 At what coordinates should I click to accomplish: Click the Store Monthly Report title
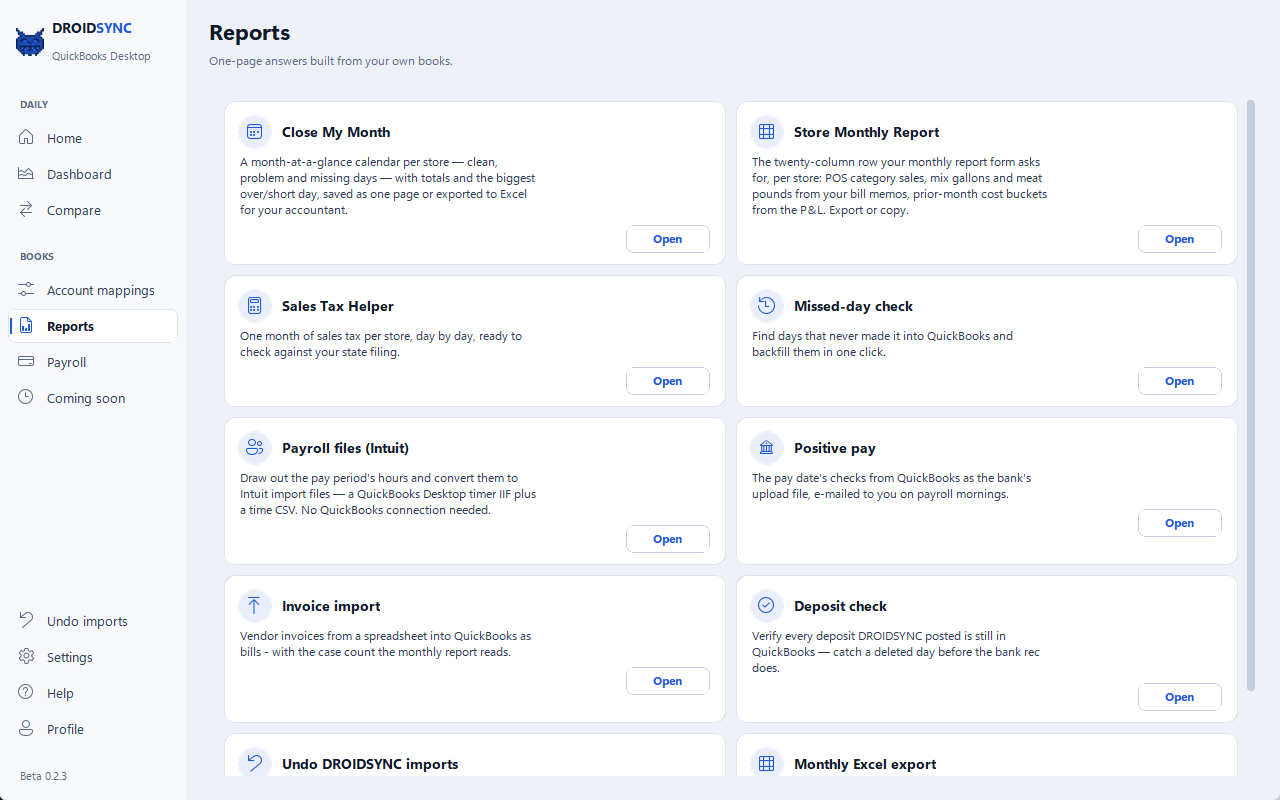(867, 132)
